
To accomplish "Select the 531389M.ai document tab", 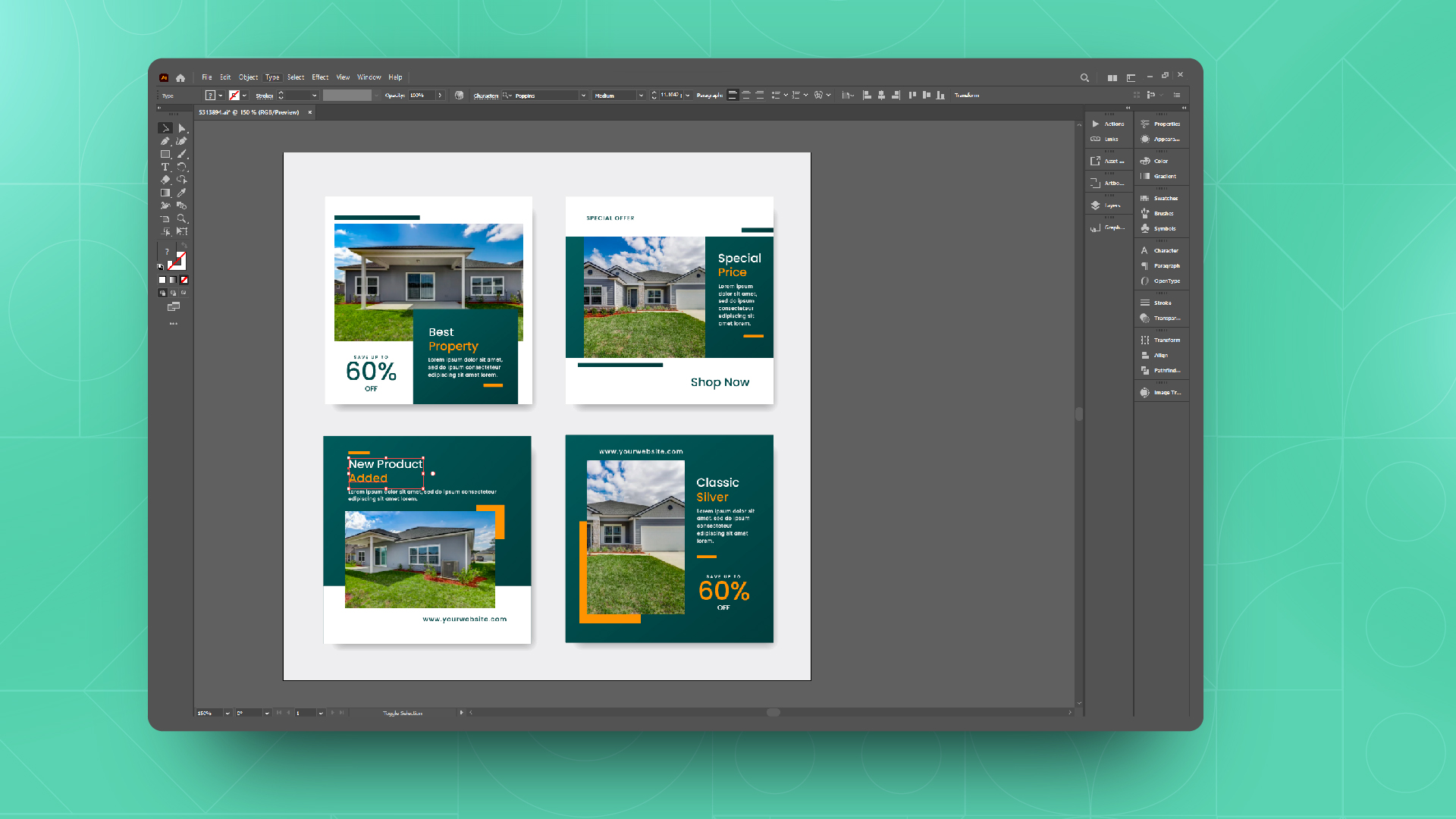I will (249, 112).
